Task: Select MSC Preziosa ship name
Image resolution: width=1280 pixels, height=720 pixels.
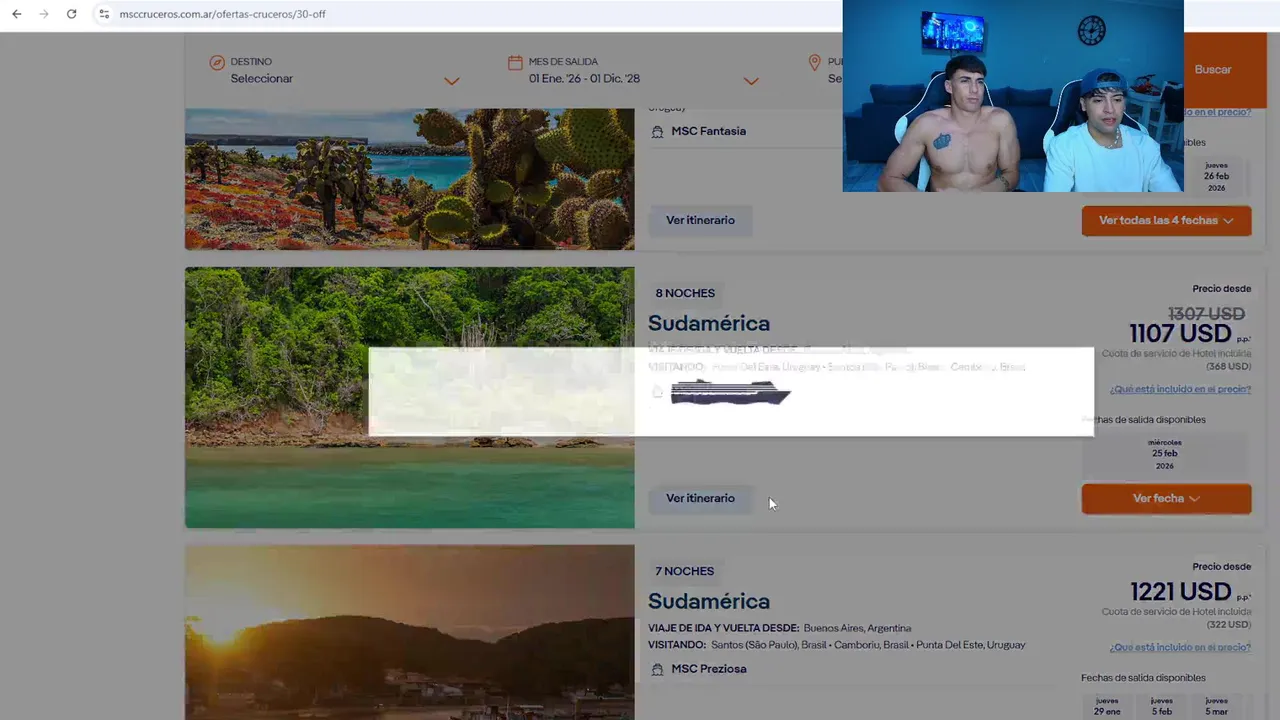Action: 709,669
